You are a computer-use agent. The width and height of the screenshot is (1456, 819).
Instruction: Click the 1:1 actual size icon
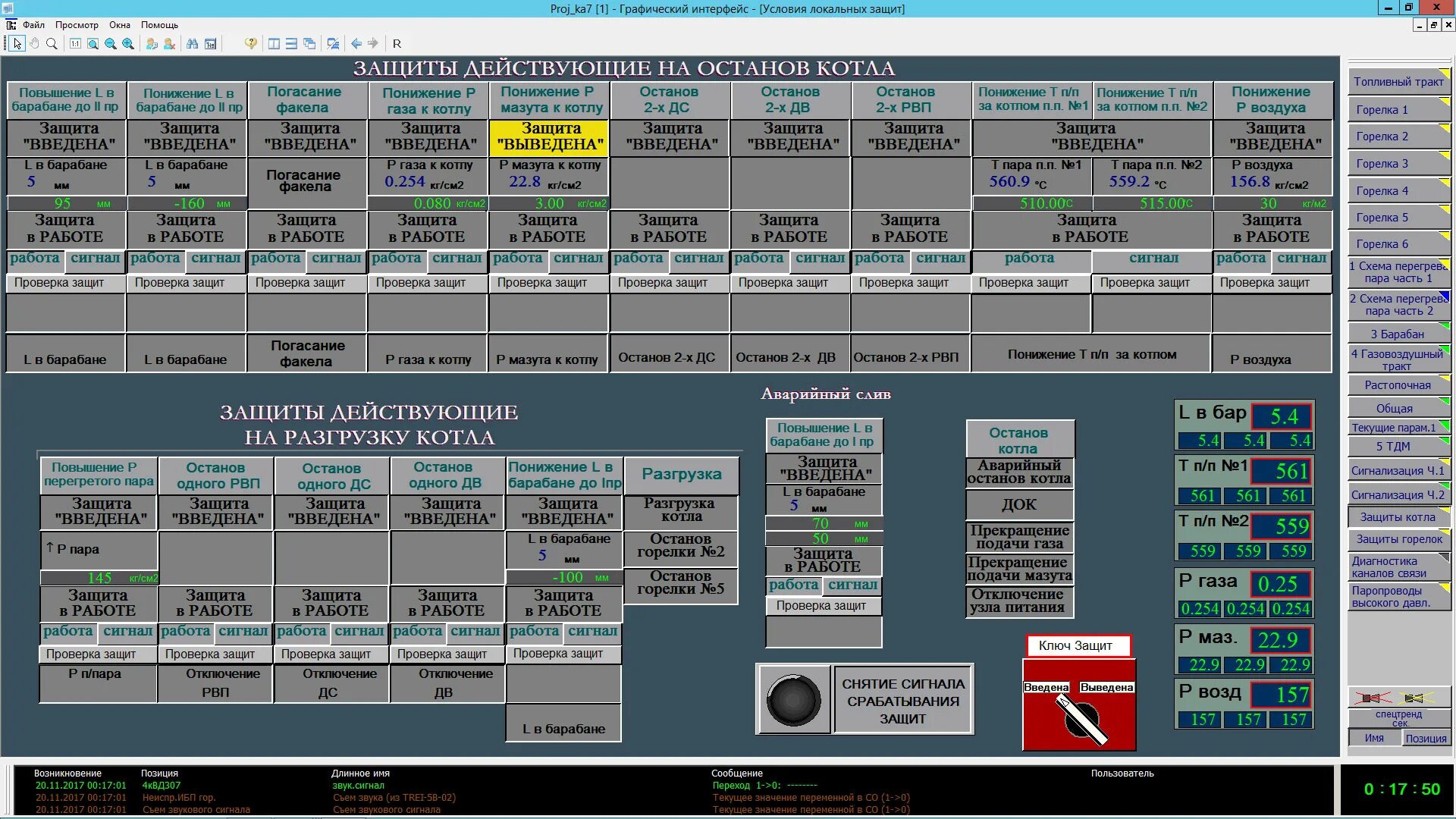(75, 43)
